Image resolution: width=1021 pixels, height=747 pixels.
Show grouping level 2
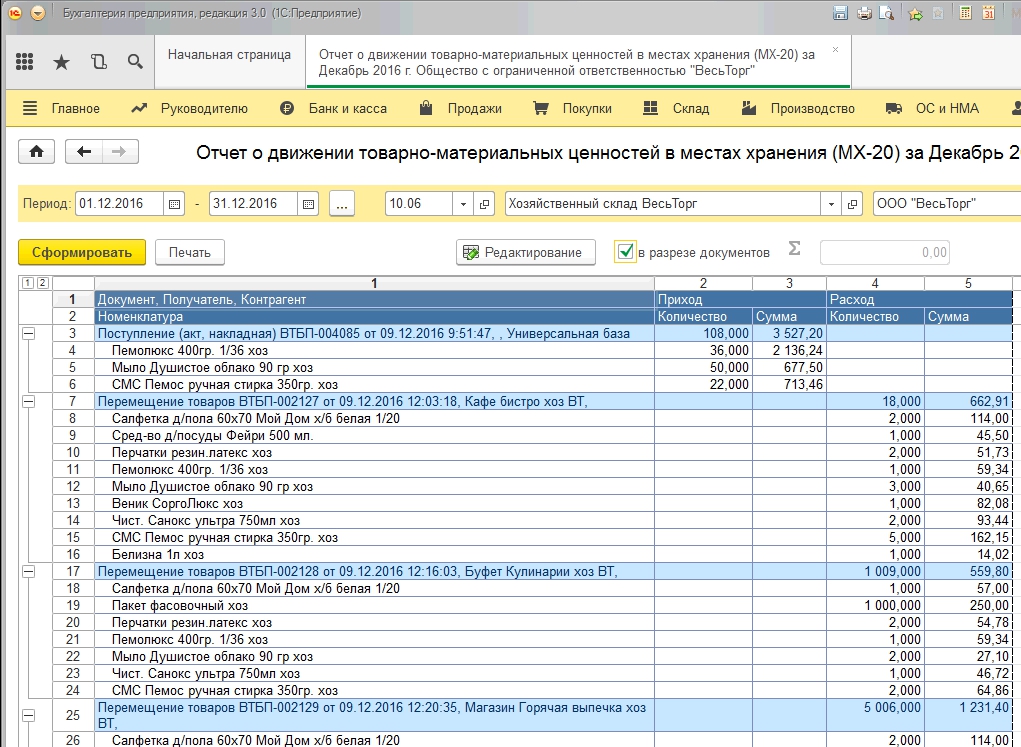coord(42,283)
